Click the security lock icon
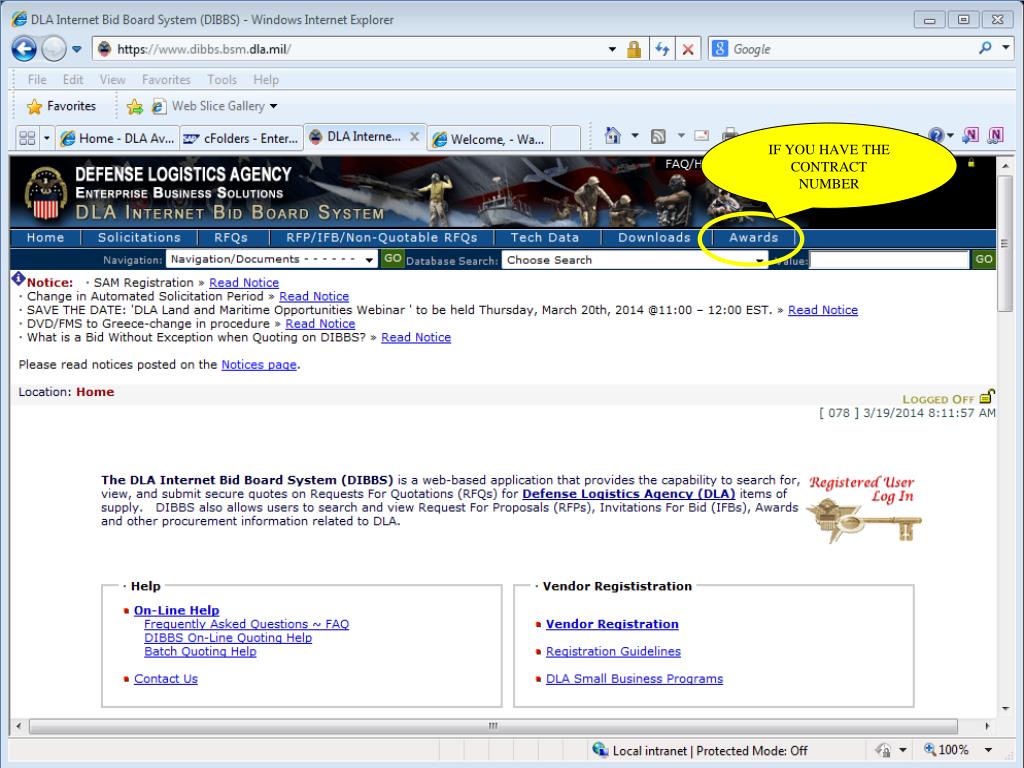The image size is (1024, 768). pyautogui.click(x=633, y=49)
